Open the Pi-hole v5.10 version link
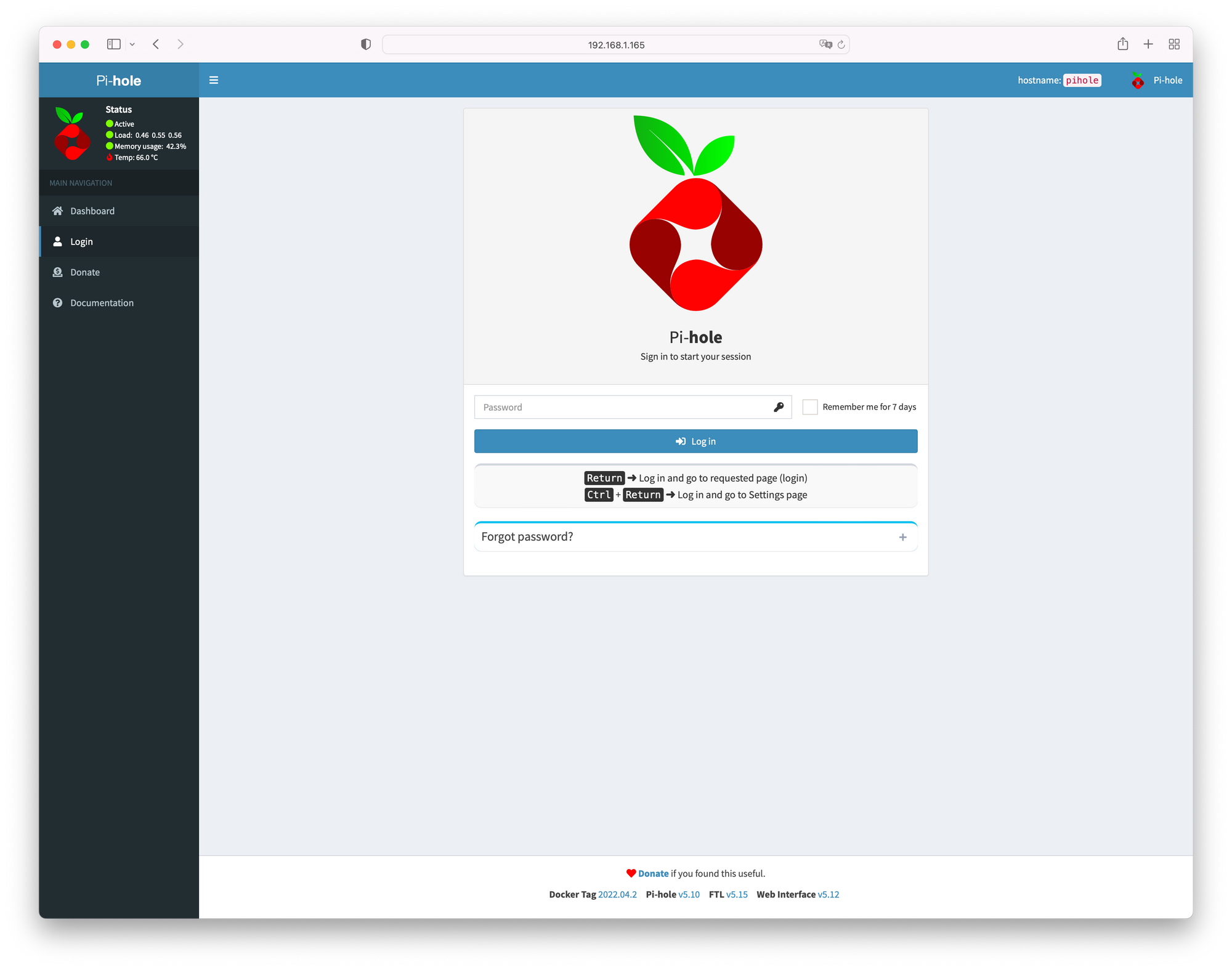Screen dimensions: 1232x970 [689, 894]
